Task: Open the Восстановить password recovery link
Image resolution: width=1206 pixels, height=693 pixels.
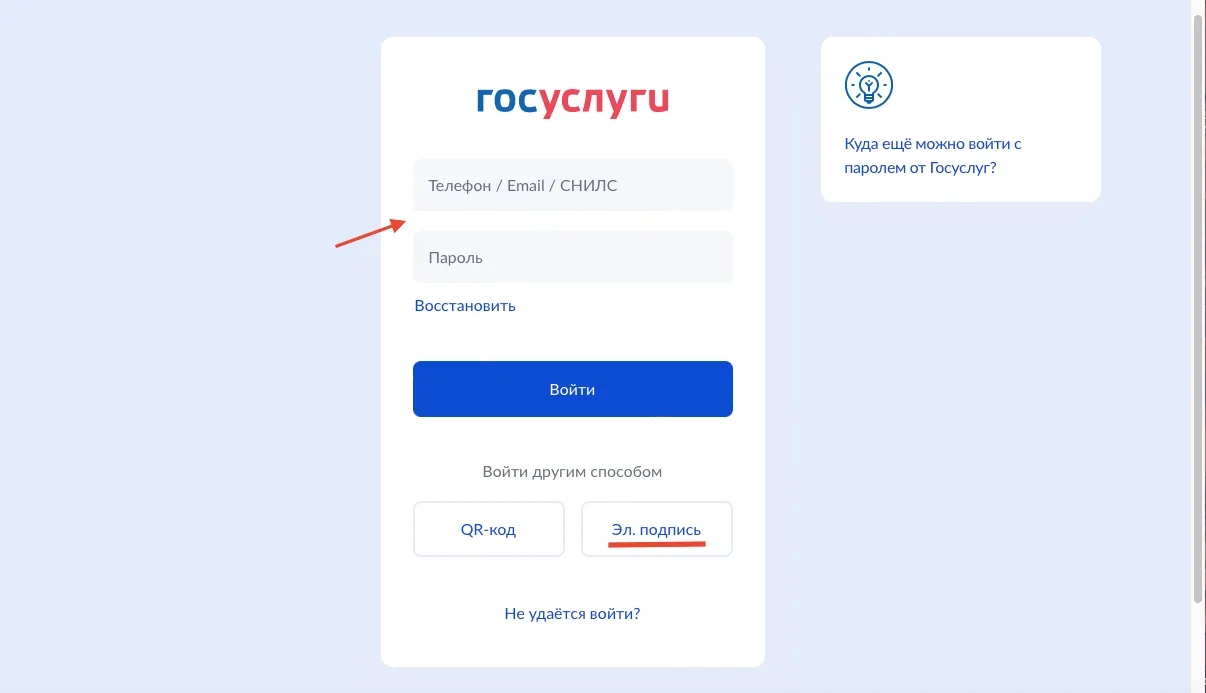Action: [465, 306]
